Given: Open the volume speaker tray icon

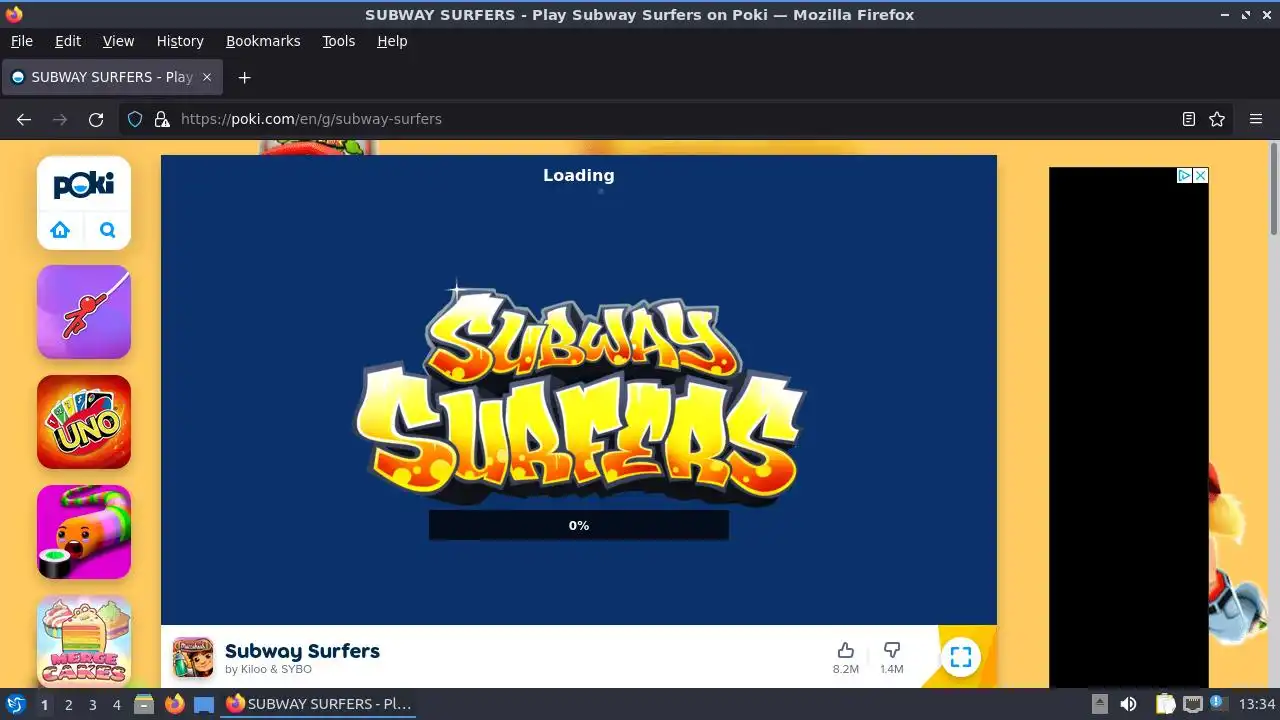Looking at the screenshot, I should [x=1128, y=704].
